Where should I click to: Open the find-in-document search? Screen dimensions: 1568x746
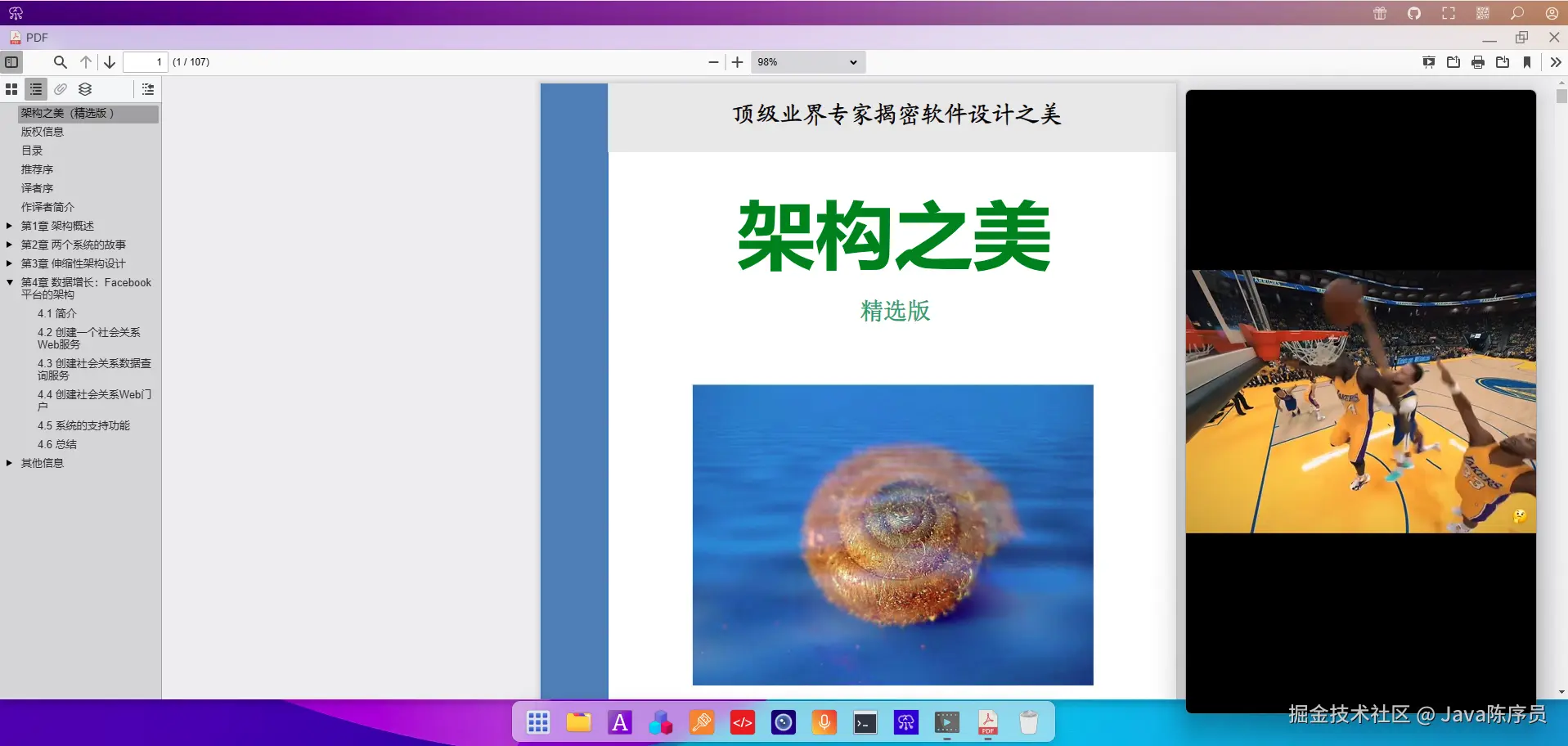[x=61, y=62]
